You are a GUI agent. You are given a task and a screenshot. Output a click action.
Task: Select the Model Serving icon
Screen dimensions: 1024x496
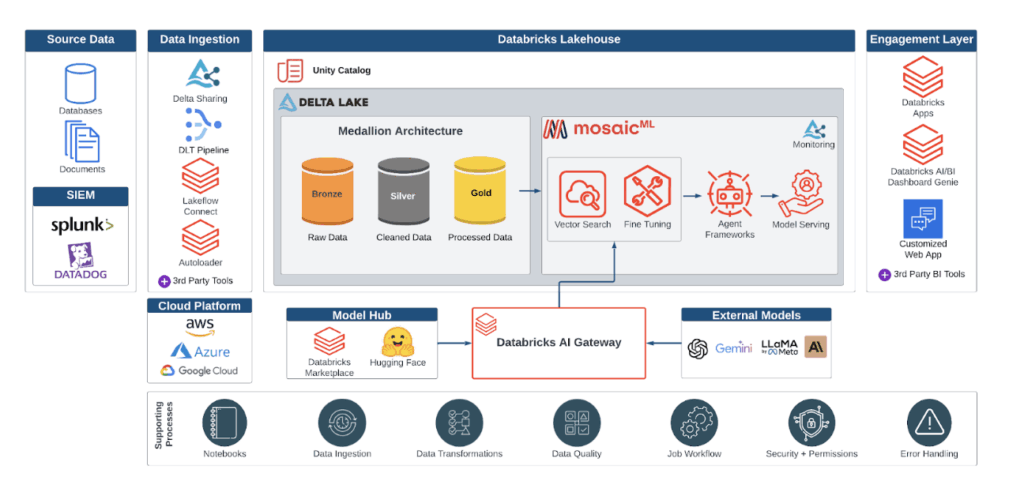click(801, 194)
